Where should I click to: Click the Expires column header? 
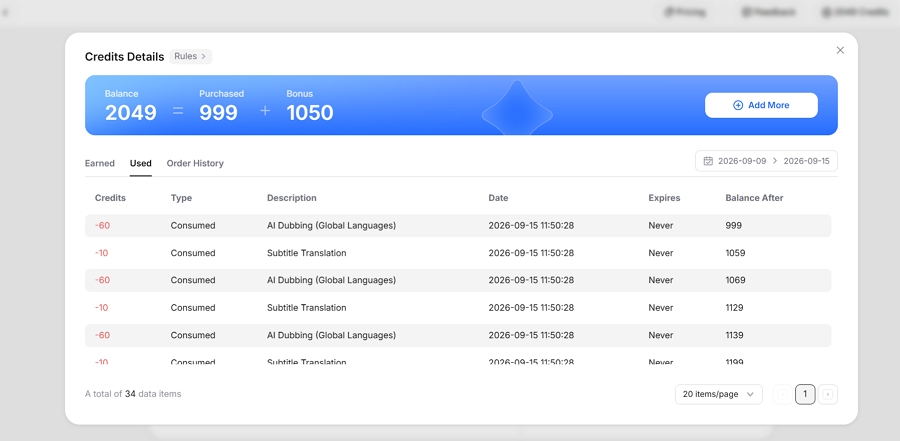[664, 198]
